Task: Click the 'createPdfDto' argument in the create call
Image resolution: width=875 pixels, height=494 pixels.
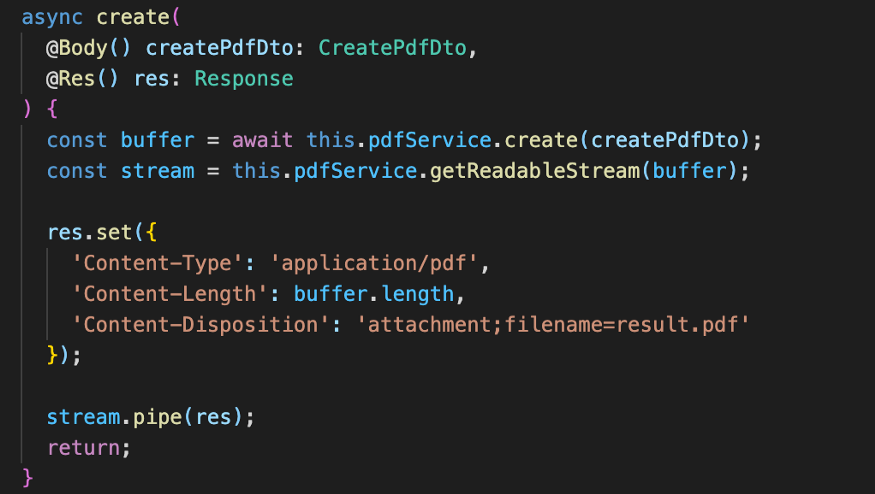Action: coord(665,140)
